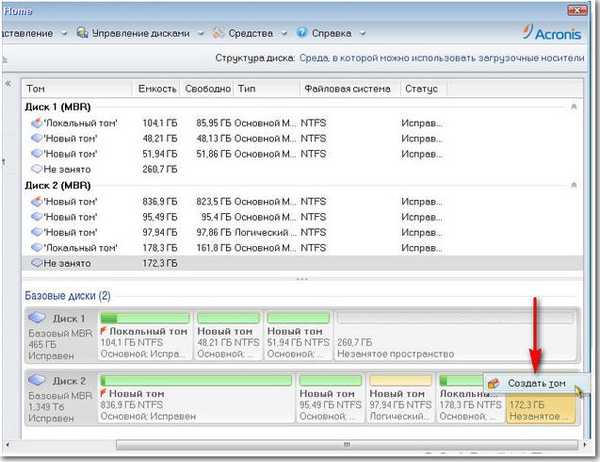Screen dimensions: 600x462
Task: Open the Справка menu
Action: (329, 32)
